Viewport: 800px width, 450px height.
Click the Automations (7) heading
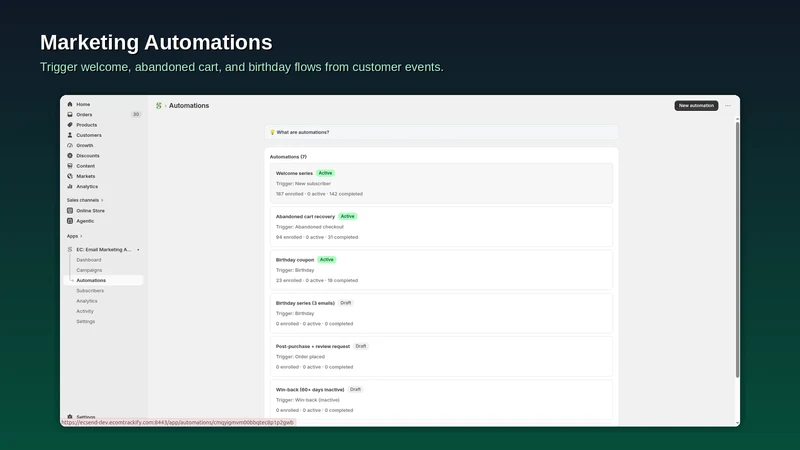pyautogui.click(x=288, y=157)
